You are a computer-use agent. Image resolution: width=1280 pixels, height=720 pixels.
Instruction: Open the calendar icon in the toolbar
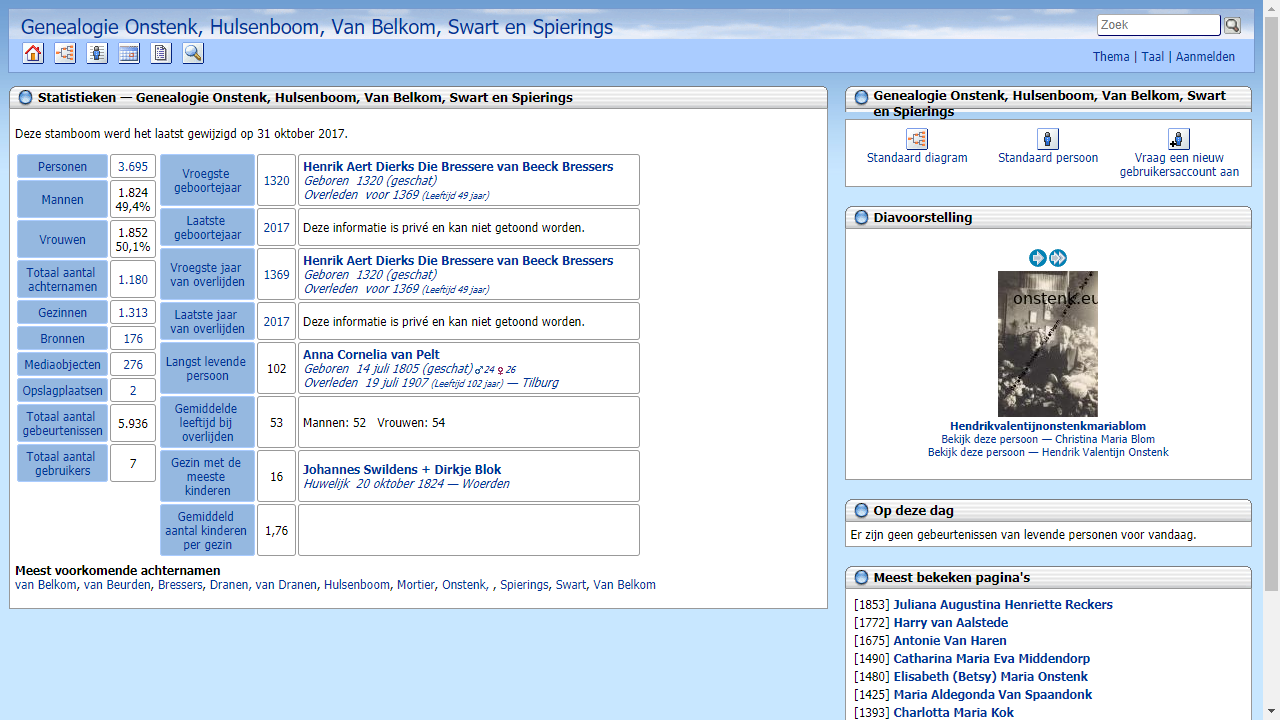129,54
